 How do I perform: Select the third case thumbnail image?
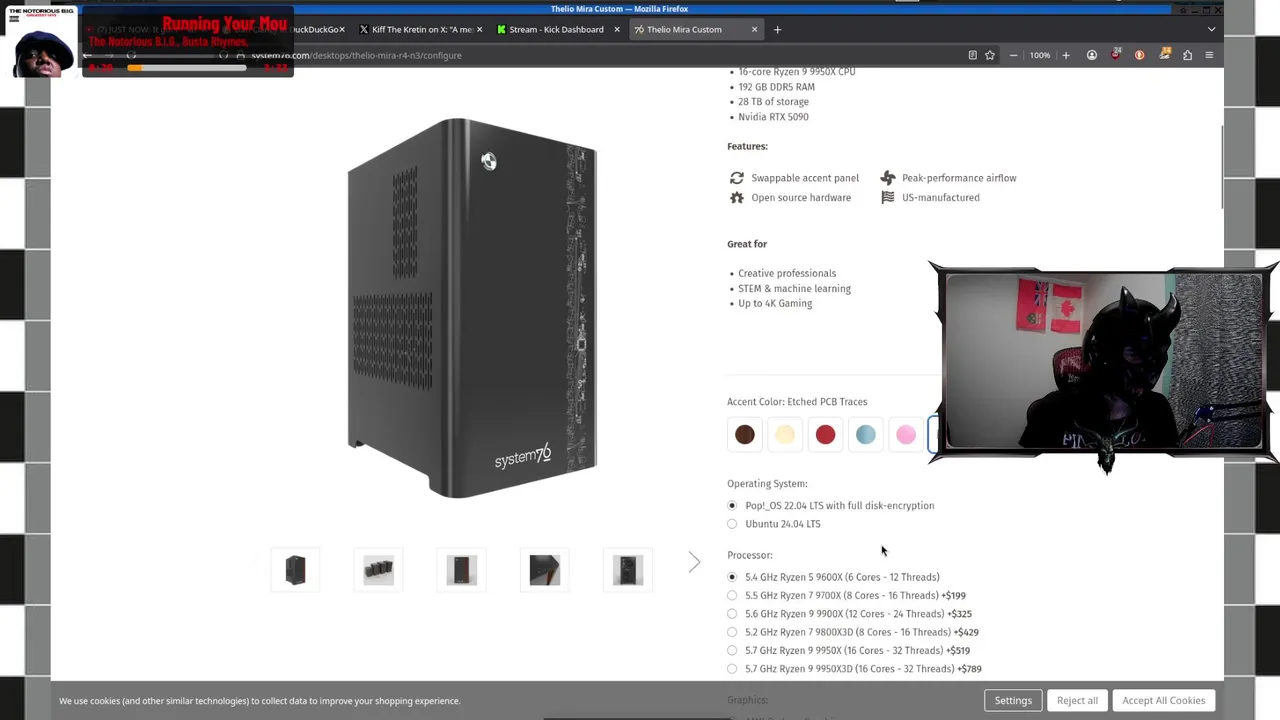461,570
